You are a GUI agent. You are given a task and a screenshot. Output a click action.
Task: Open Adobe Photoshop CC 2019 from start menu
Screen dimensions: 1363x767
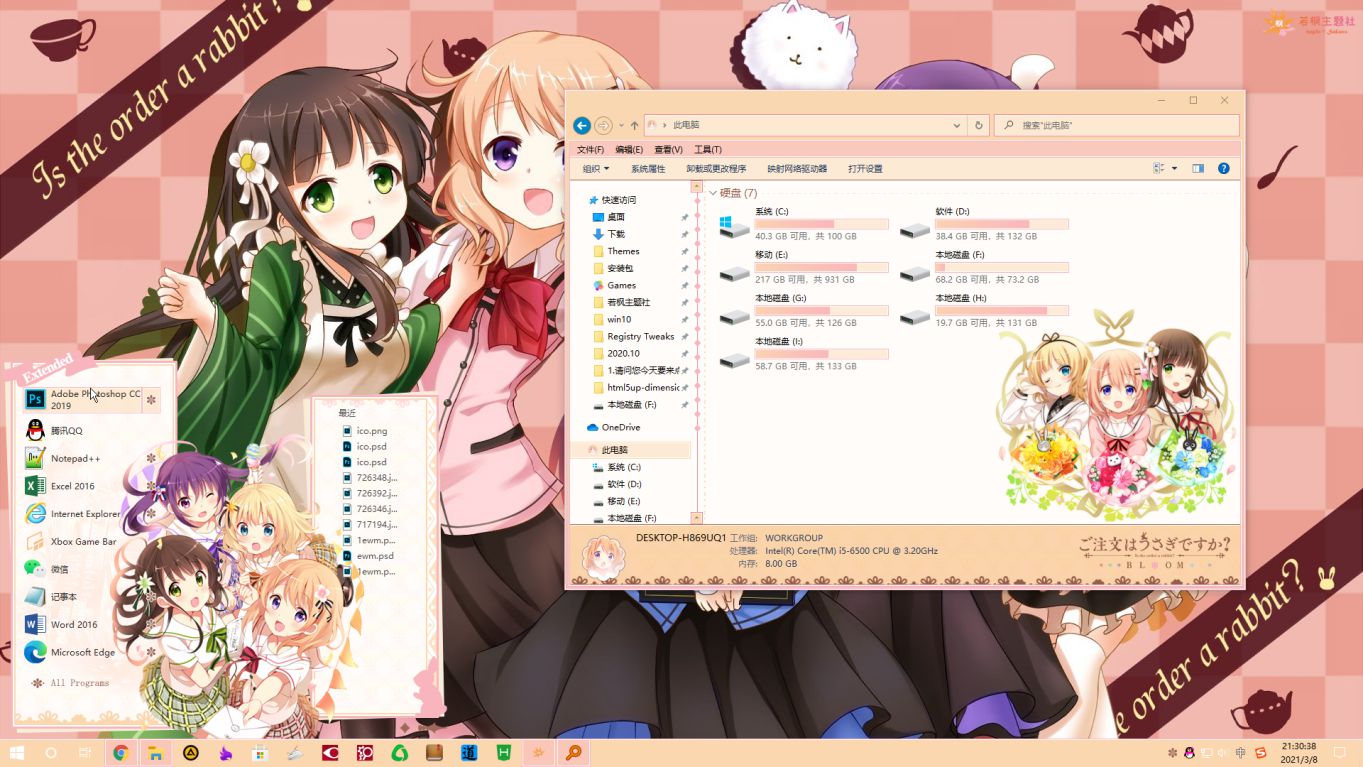point(83,400)
